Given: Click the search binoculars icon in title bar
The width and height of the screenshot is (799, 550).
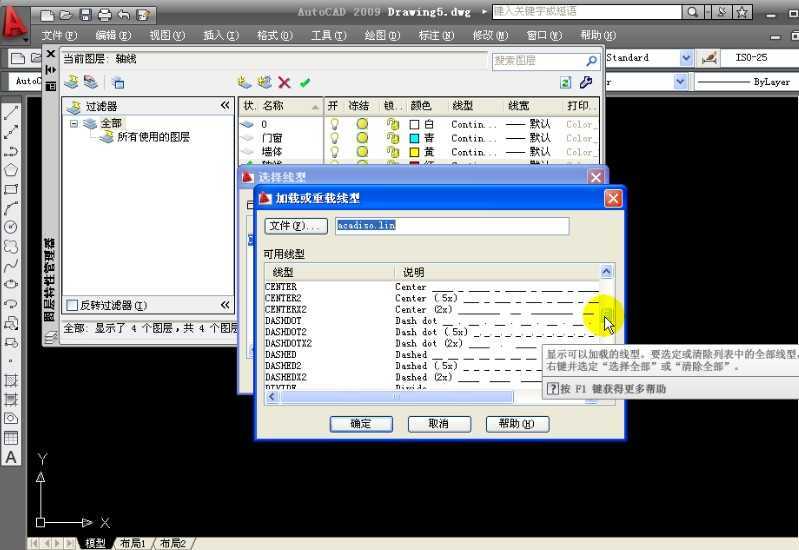Looking at the screenshot, I should tap(693, 12).
